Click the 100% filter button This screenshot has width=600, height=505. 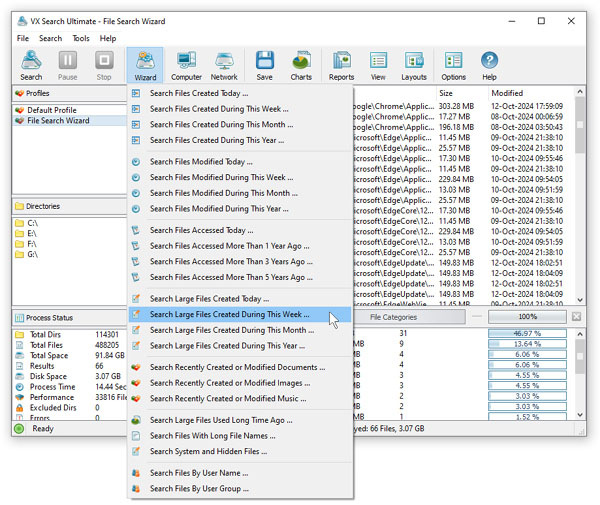[527, 317]
